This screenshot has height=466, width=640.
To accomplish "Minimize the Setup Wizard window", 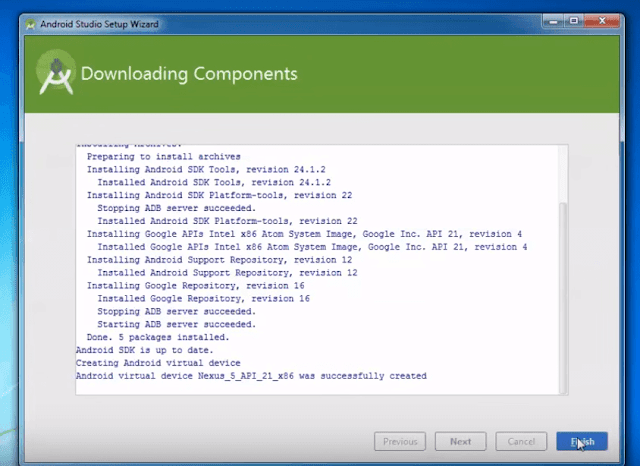I will pyautogui.click(x=553, y=21).
